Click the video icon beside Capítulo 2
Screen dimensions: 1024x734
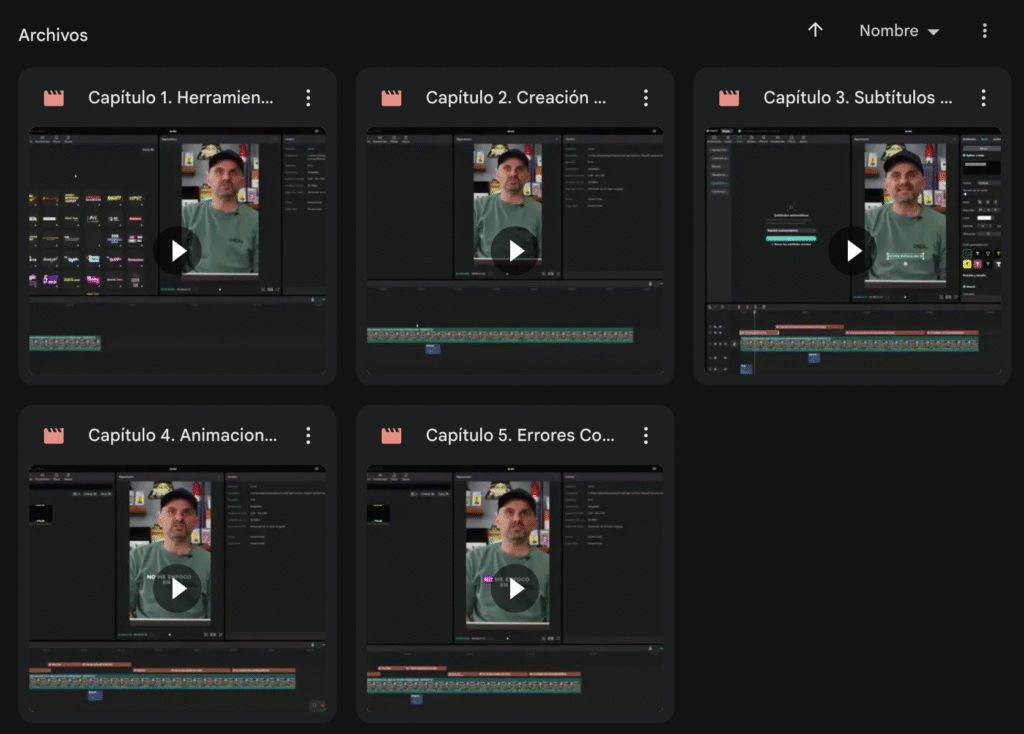392,98
